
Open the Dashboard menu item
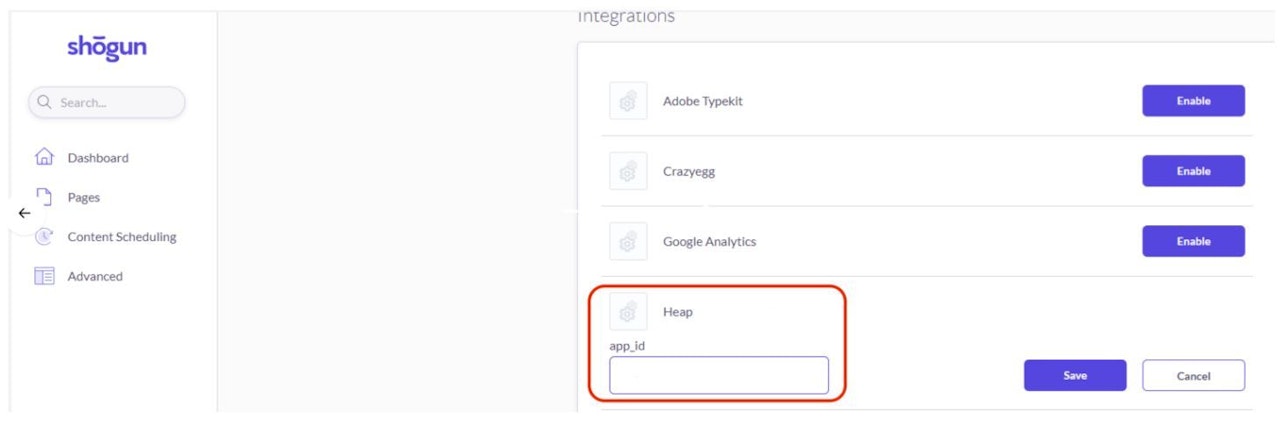(x=98, y=158)
